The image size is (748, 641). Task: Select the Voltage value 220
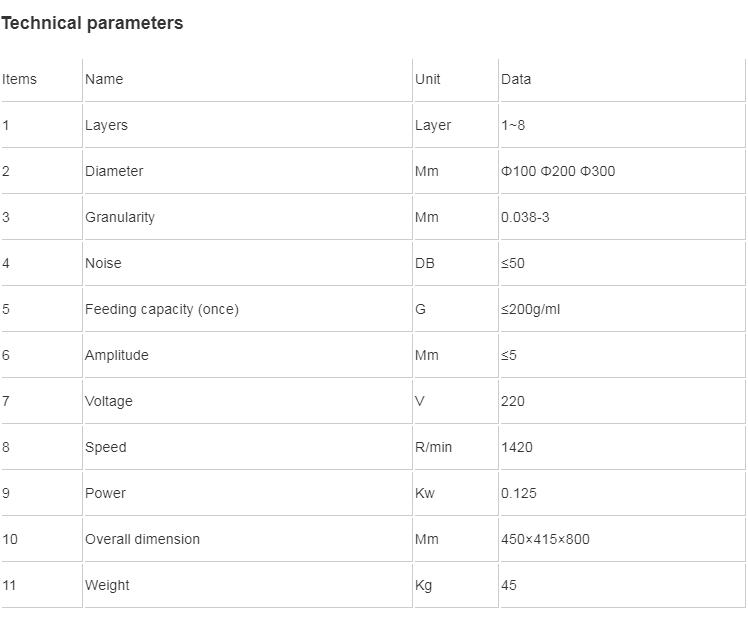point(513,401)
